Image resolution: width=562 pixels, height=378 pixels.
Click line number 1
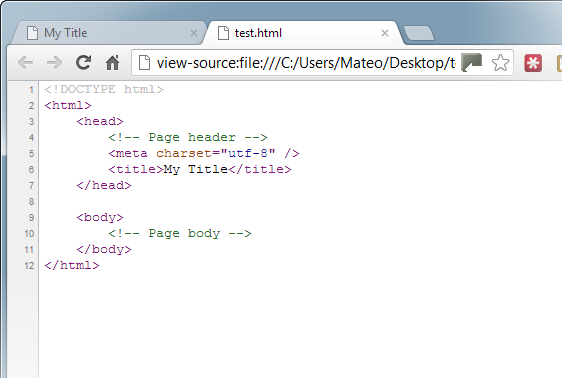[32, 89]
